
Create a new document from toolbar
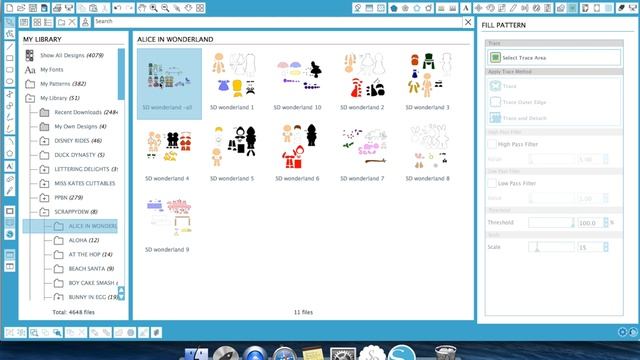click(9, 8)
